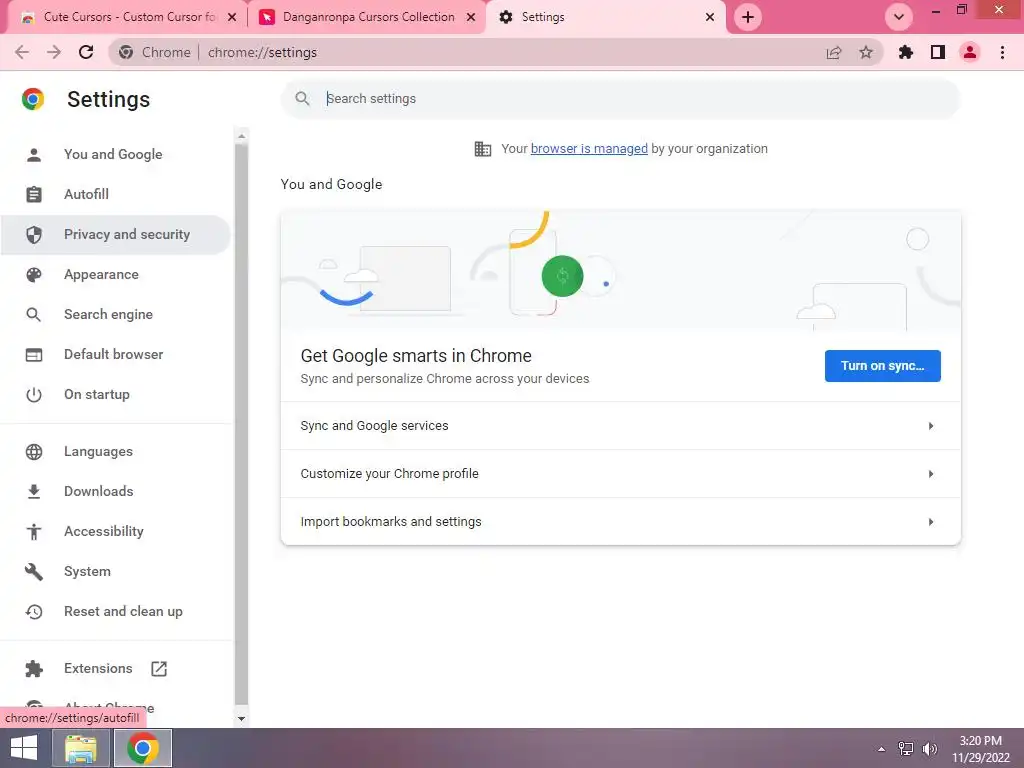Click the browser Forward arrow
Viewport: 1024px width, 768px height.
tap(54, 52)
